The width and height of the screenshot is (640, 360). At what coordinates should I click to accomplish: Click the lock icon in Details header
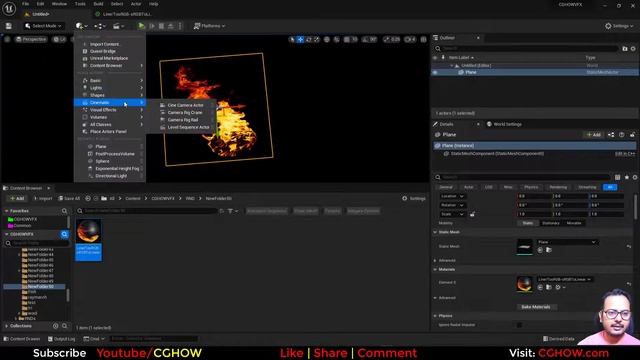[x=632, y=135]
